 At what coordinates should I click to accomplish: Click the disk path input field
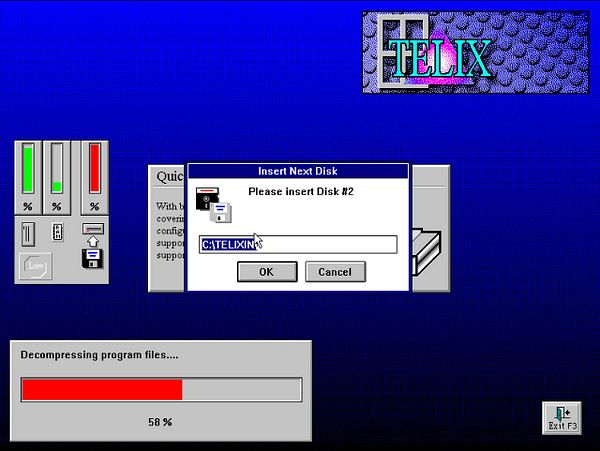298,244
